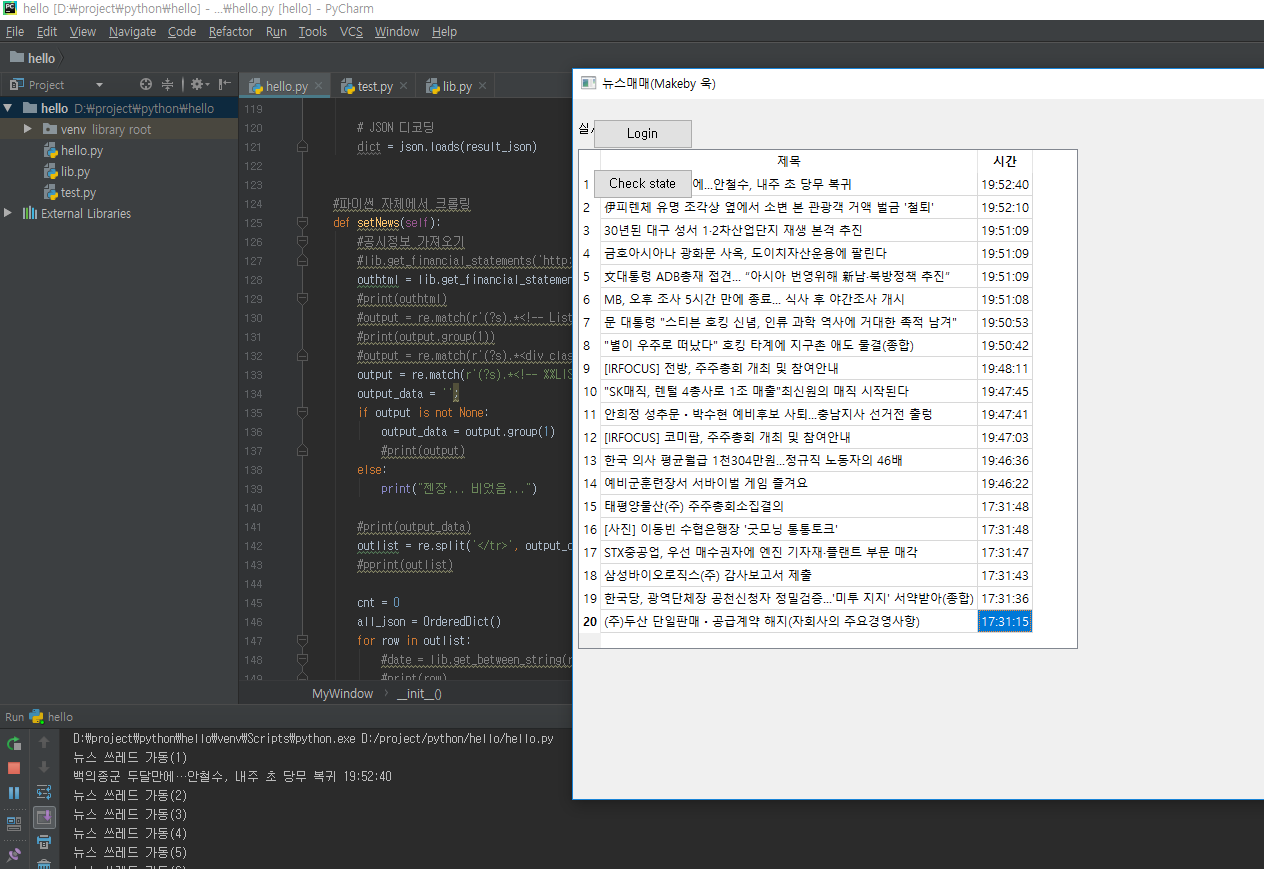Image resolution: width=1264 pixels, height=869 pixels.
Task: Click the hello breadcrumb in navigation bar
Action: (33, 58)
